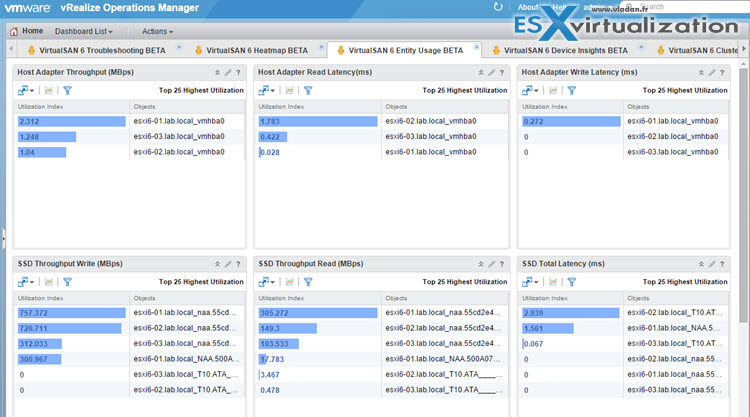Open help for SSD Throughput Write widget
Screen dimensions: 750x417
238,264
